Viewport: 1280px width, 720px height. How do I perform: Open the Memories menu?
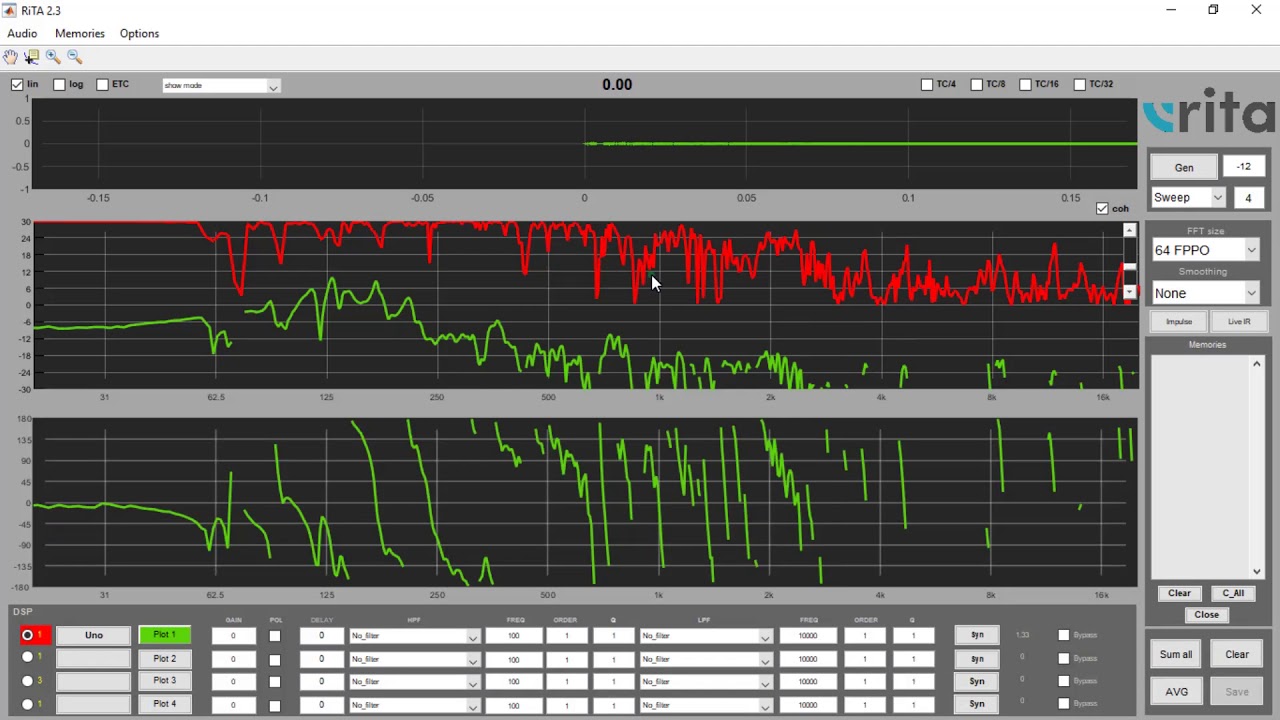pos(80,33)
